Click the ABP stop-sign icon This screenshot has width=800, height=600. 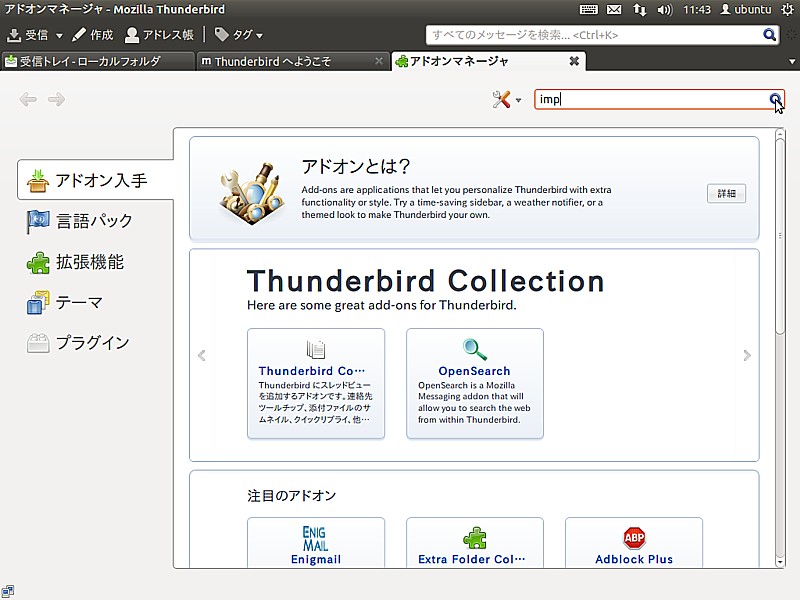634,537
